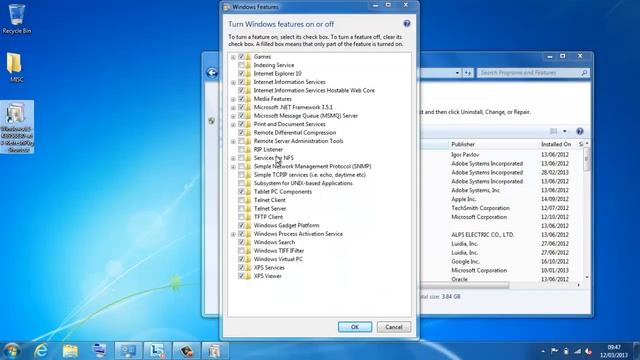This screenshot has width=640, height=360.
Task: Select Windows Gadget Platform row
Action: pyautogui.click(x=286, y=225)
